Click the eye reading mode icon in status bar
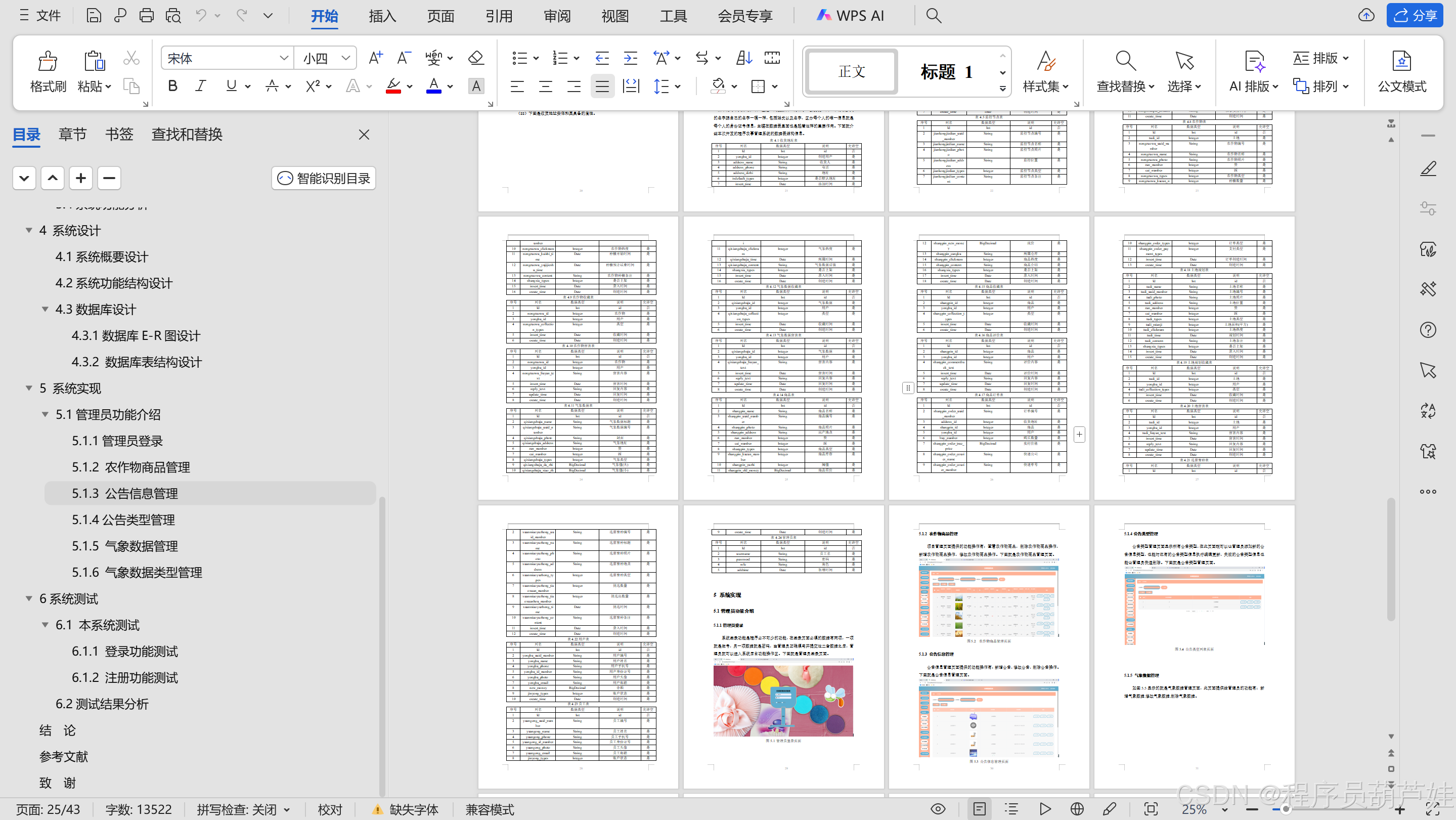 (938, 809)
